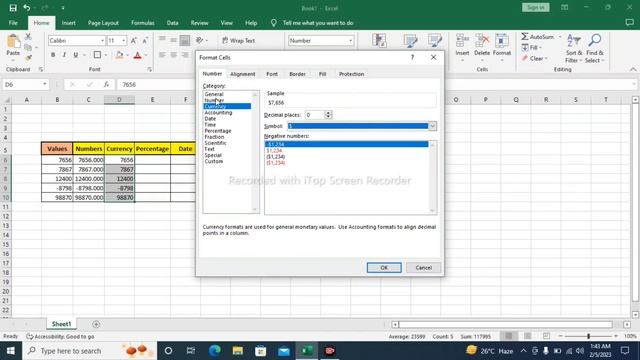Click the Cut scissors icon
The width and height of the screenshot is (640, 360).
28,37
